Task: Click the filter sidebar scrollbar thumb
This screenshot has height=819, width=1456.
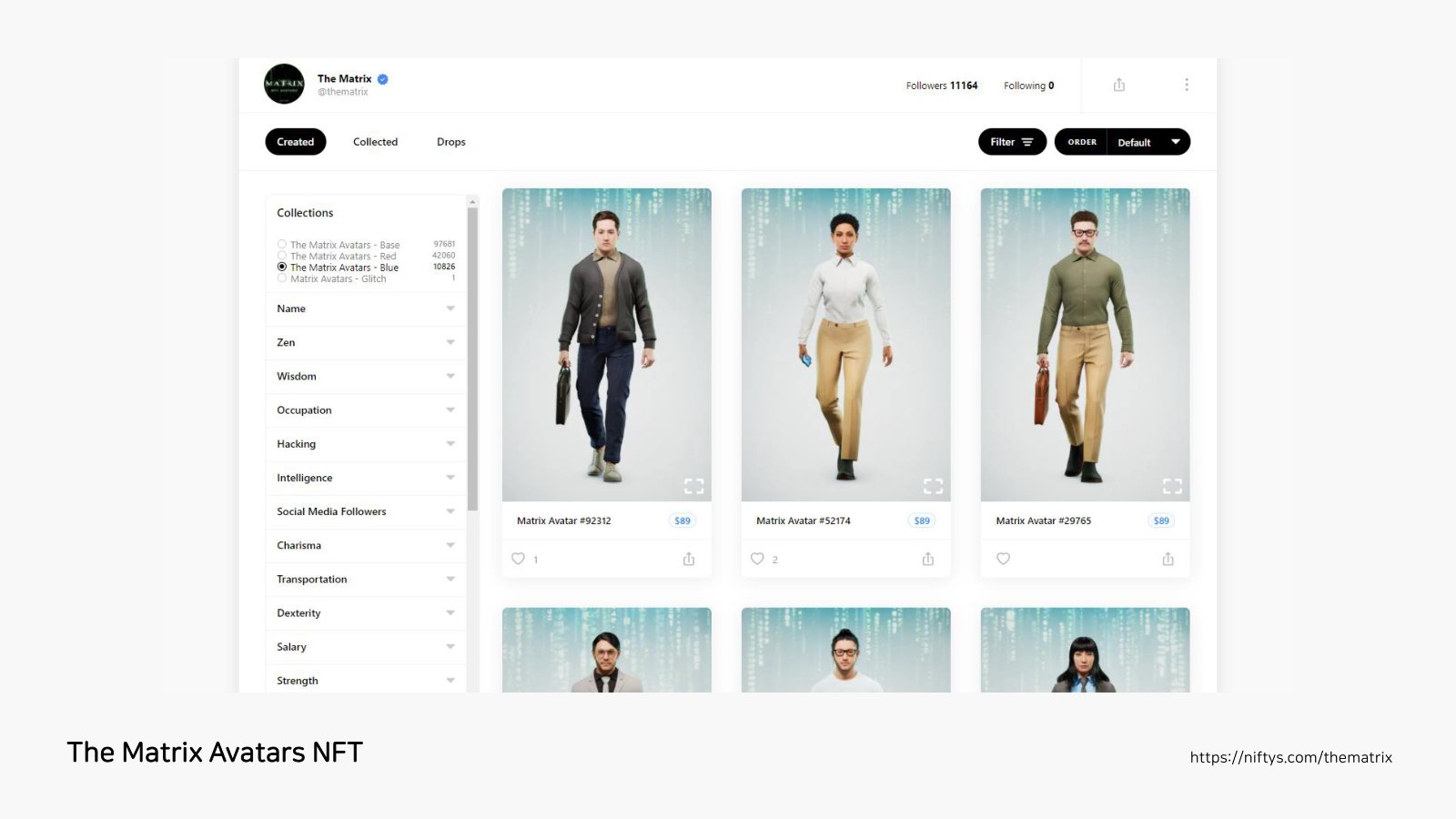Action: tap(472, 359)
